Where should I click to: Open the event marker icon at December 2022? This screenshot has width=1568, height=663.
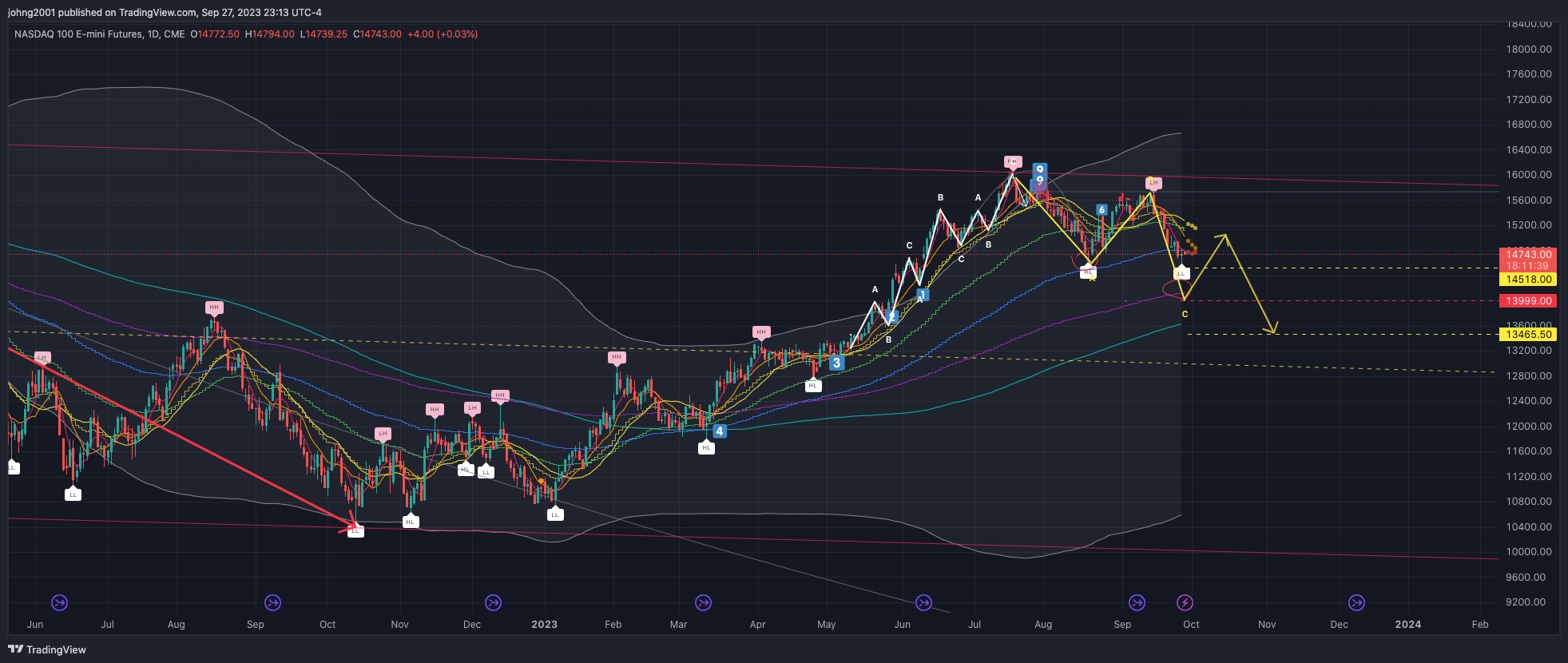click(x=493, y=602)
